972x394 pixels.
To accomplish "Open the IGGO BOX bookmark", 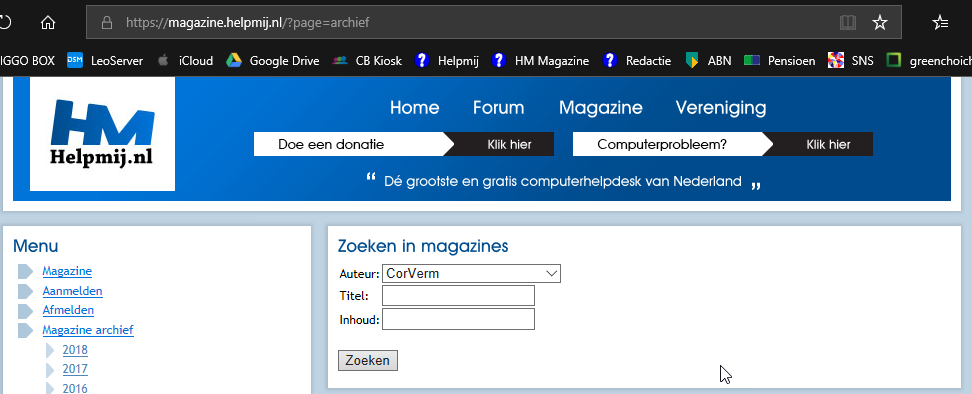I will point(27,61).
